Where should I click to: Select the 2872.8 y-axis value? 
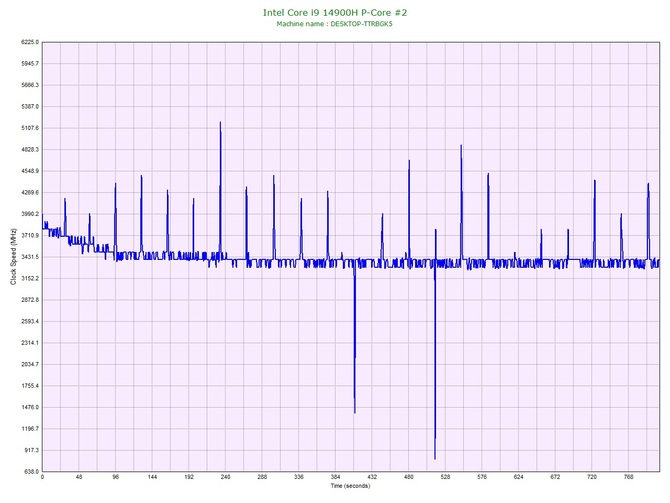[30, 300]
